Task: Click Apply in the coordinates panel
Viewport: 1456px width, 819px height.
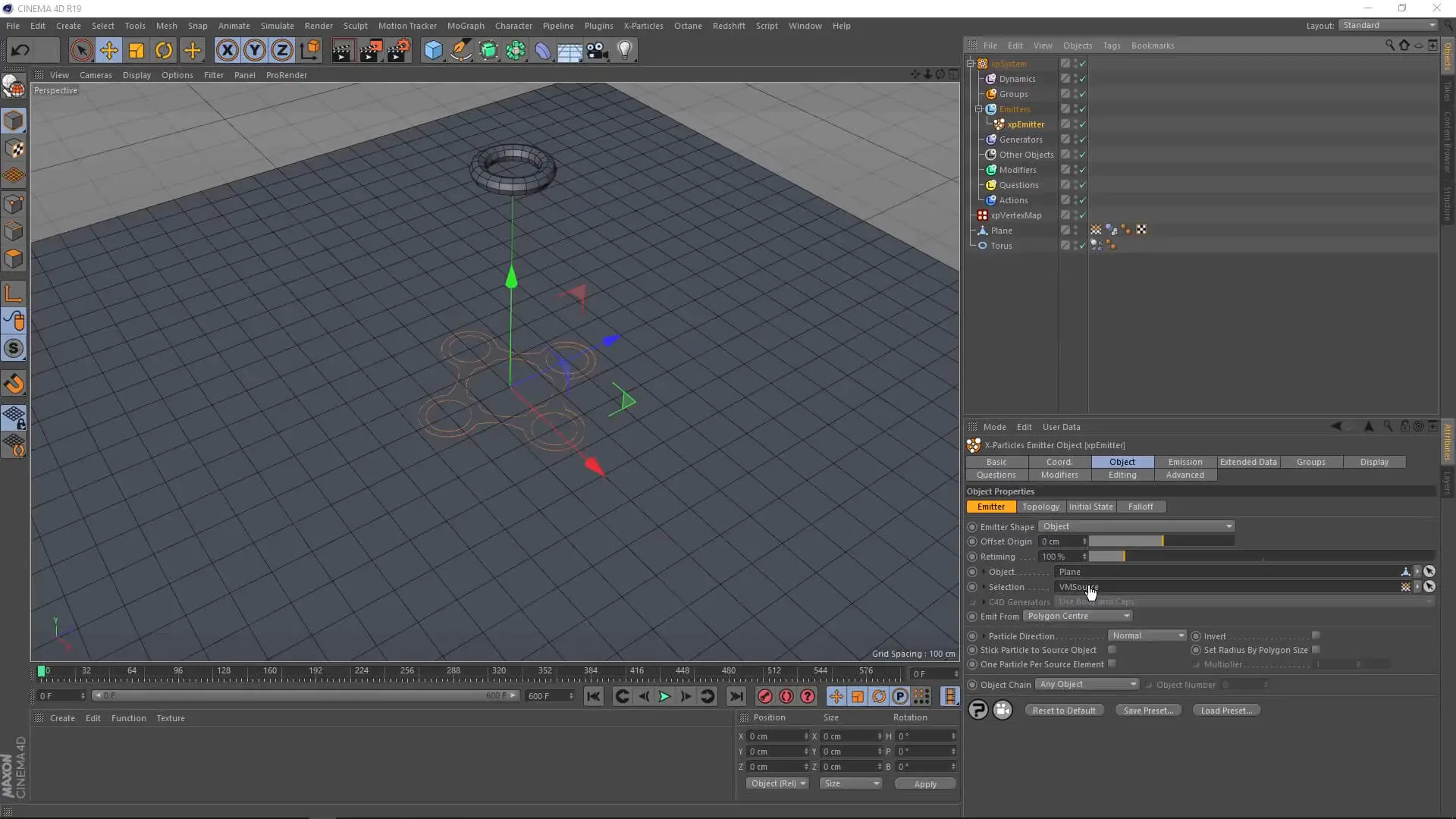Action: pyautogui.click(x=925, y=784)
